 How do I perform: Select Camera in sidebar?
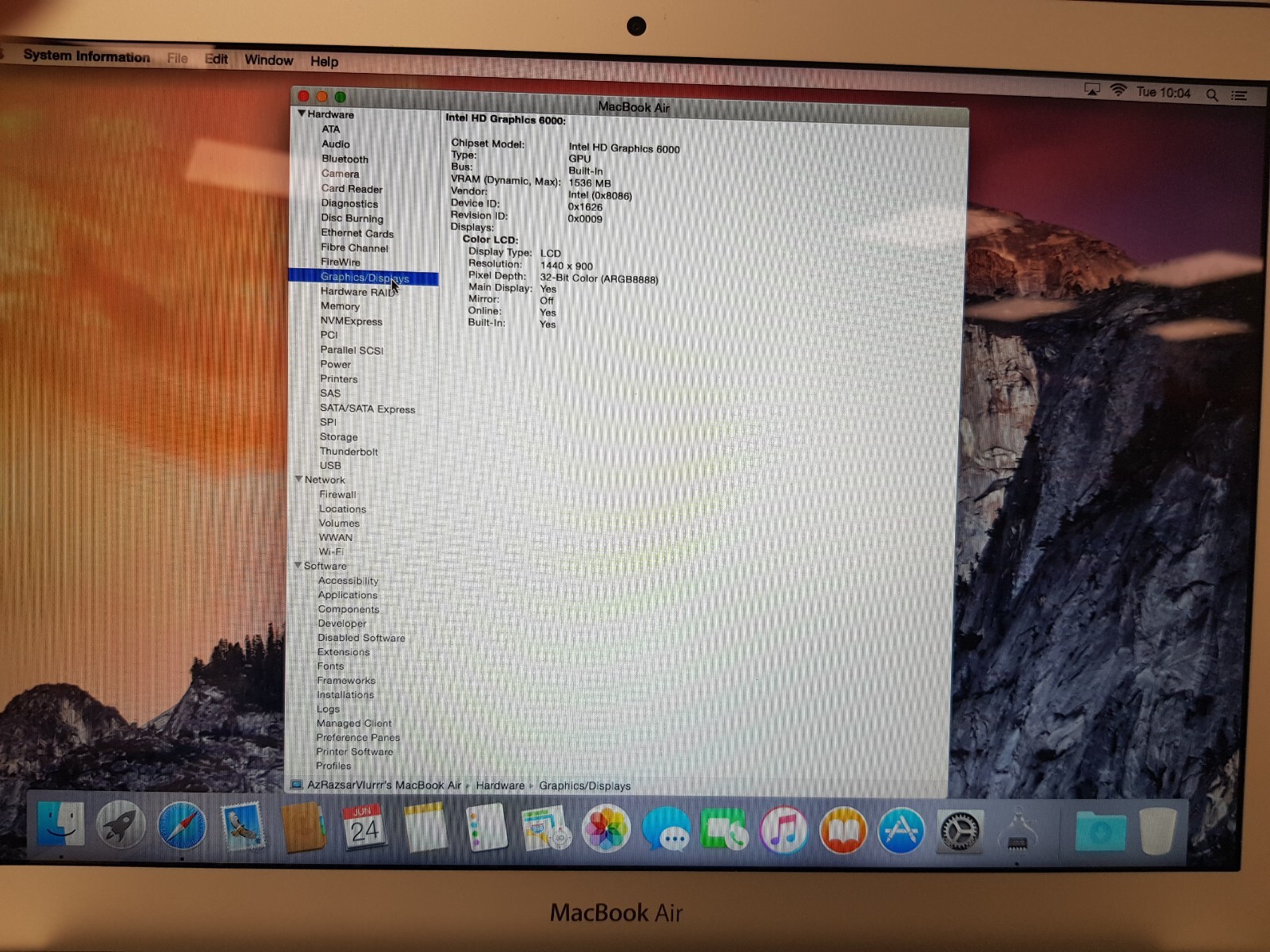coord(341,173)
